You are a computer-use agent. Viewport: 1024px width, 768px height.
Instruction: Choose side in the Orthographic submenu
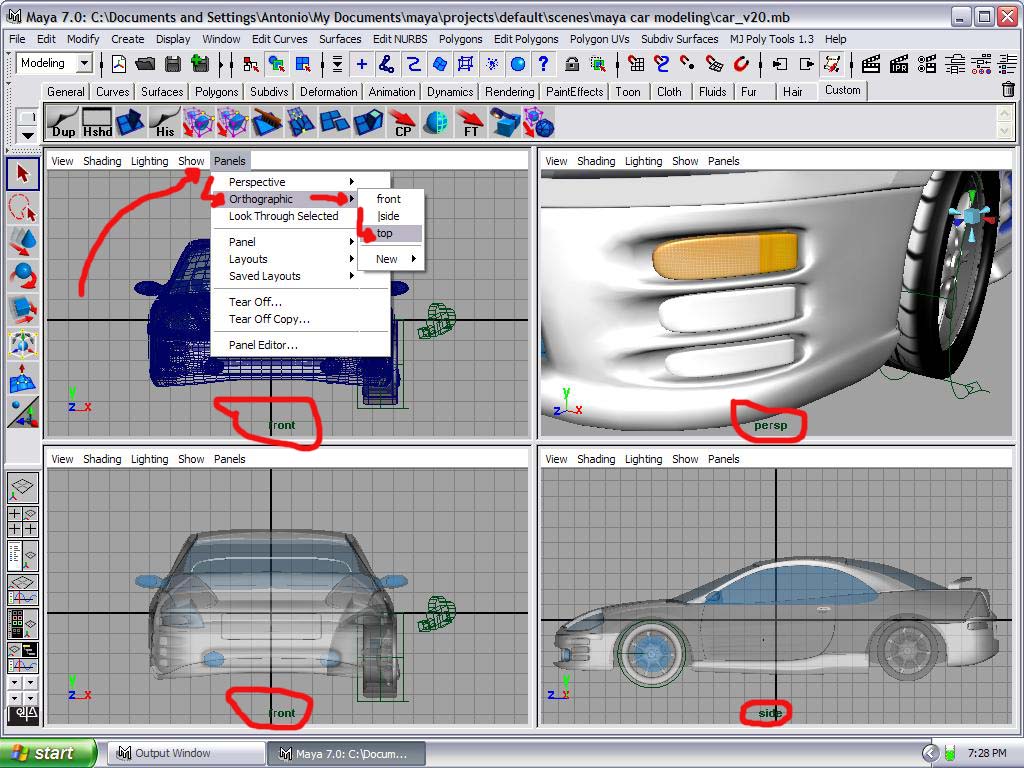[391, 216]
